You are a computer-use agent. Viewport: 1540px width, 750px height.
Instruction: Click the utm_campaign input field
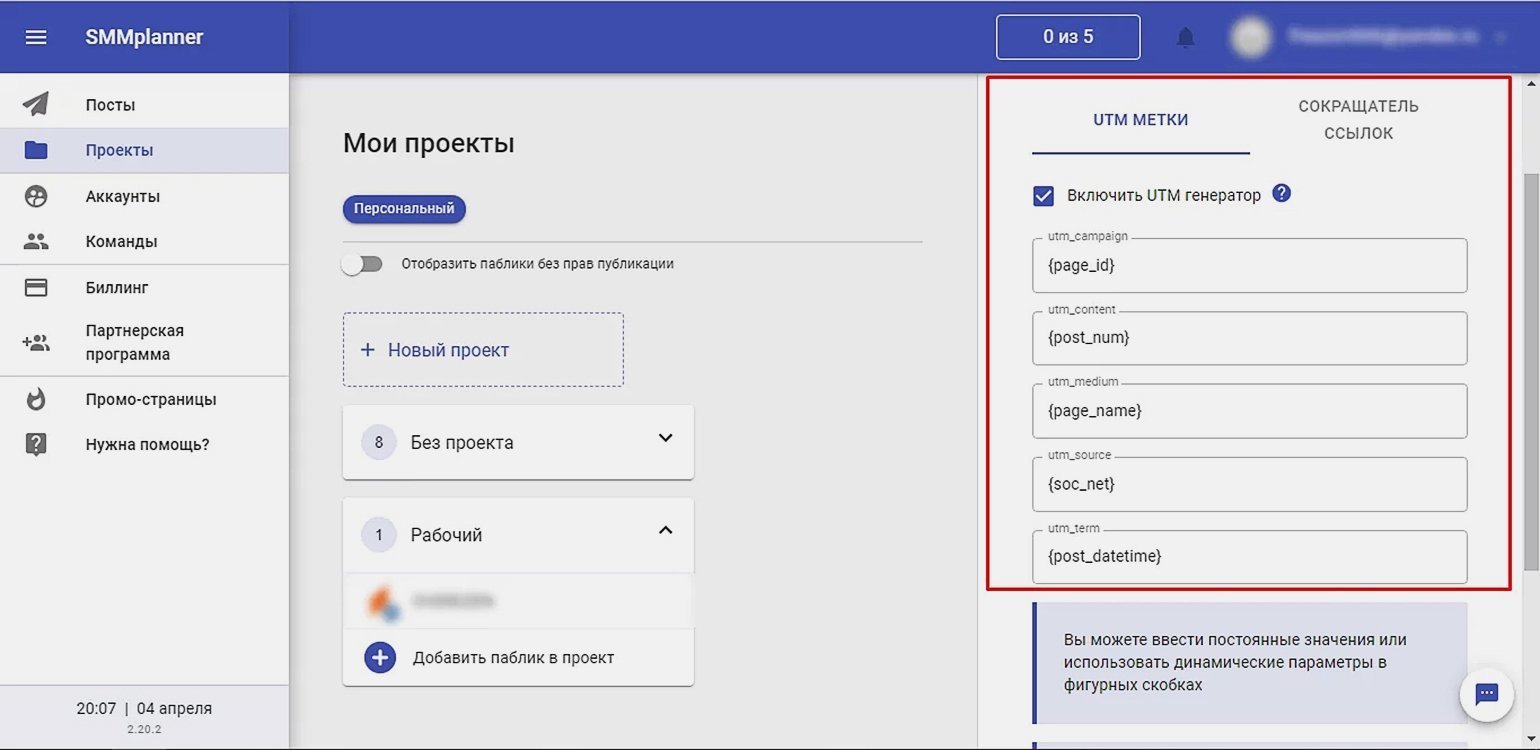[x=1249, y=266]
